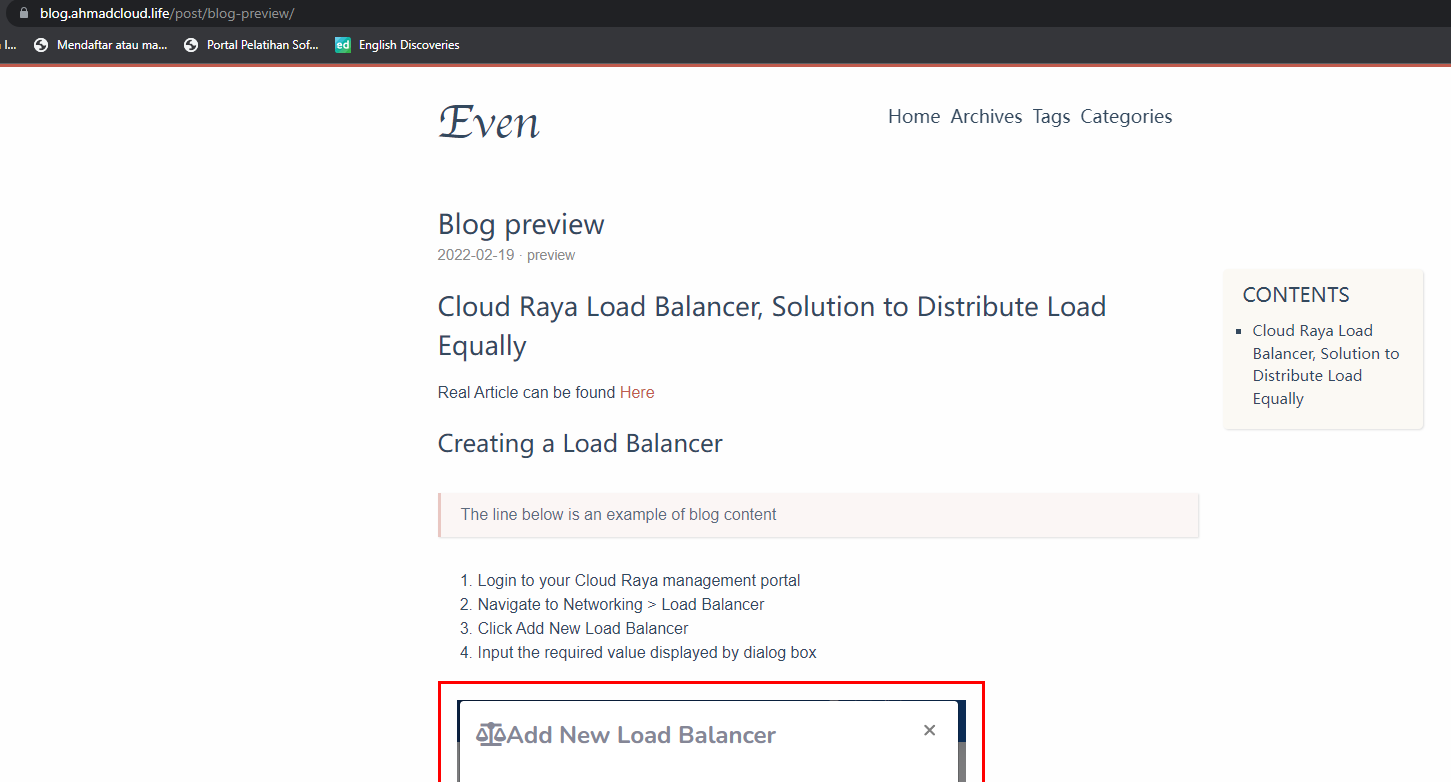Go to Home in navigation menu
Viewport: 1451px width, 782px height.
point(914,116)
